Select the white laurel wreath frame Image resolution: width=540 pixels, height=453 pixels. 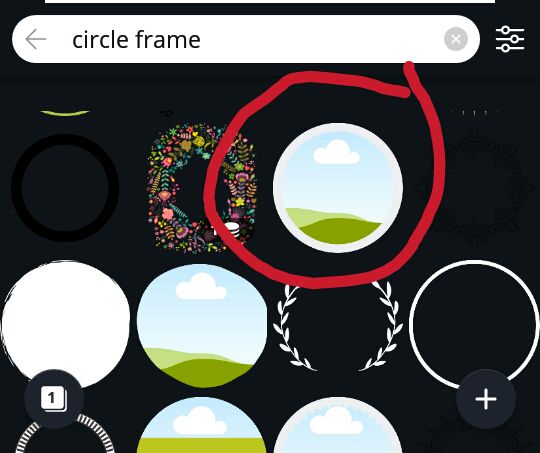tap(338, 326)
